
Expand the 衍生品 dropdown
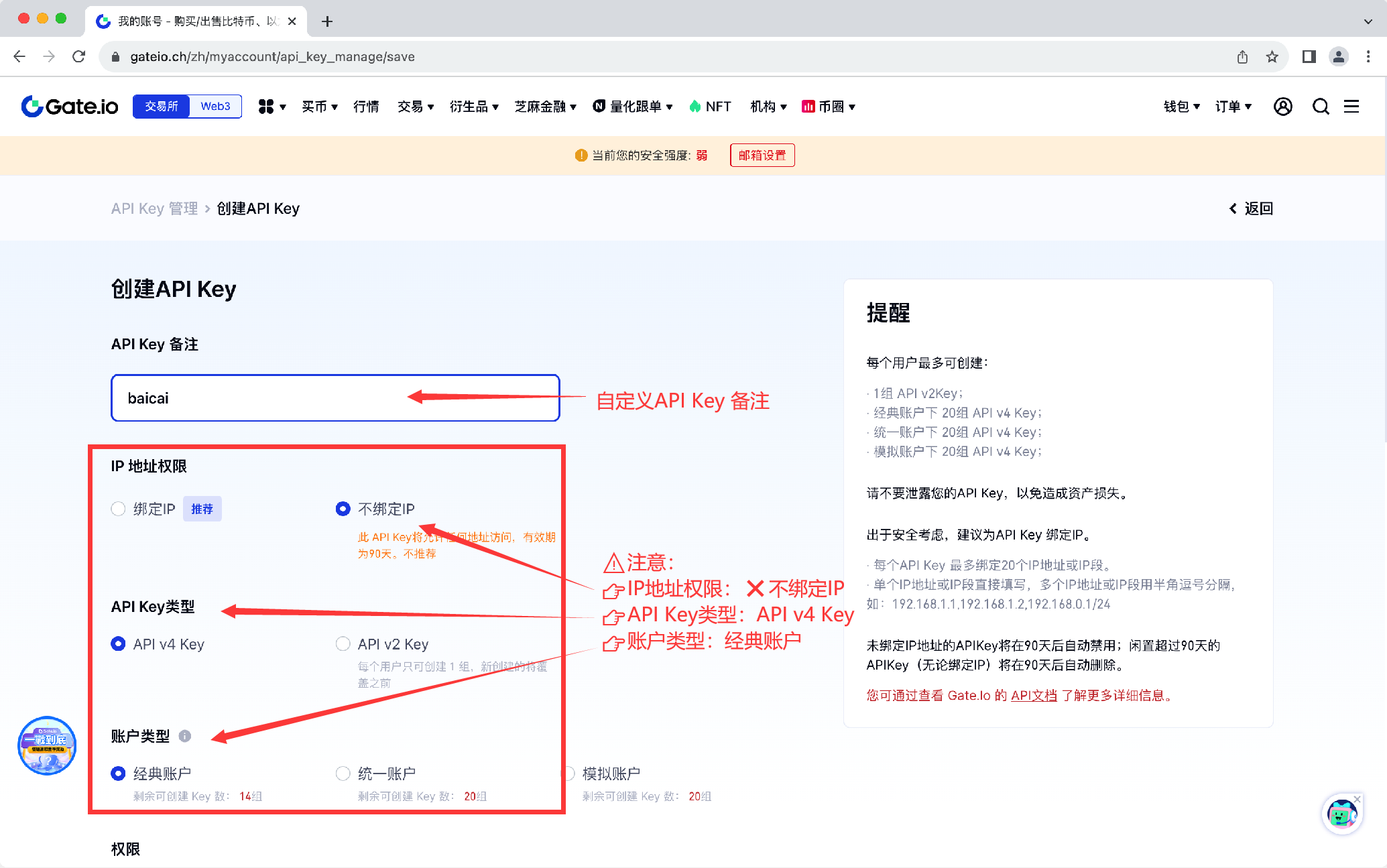(474, 107)
